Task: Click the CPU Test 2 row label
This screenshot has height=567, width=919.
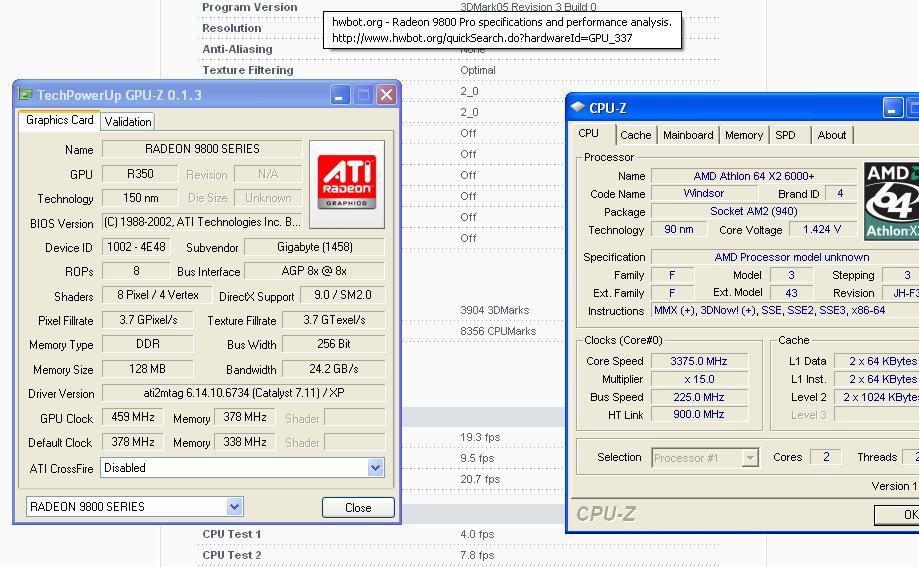Action: coord(232,555)
